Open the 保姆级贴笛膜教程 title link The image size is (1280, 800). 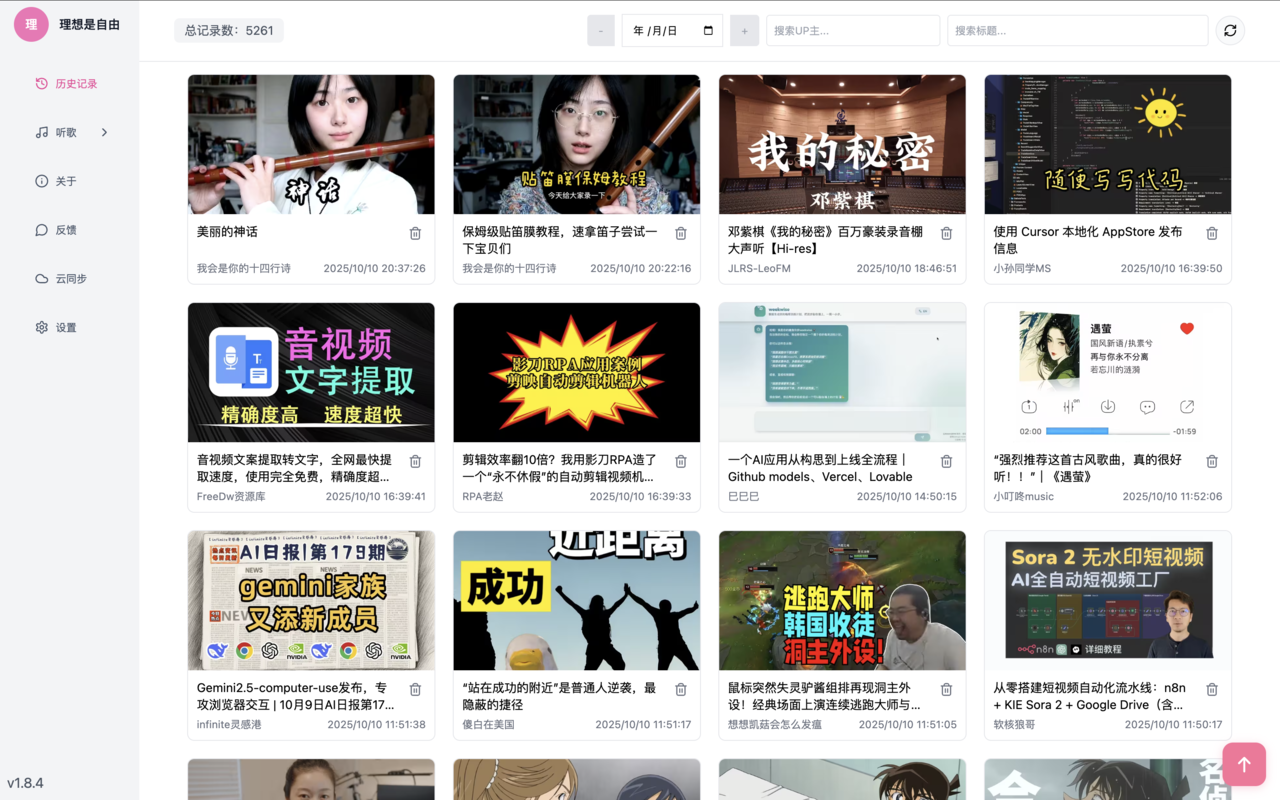pyautogui.click(x=561, y=240)
